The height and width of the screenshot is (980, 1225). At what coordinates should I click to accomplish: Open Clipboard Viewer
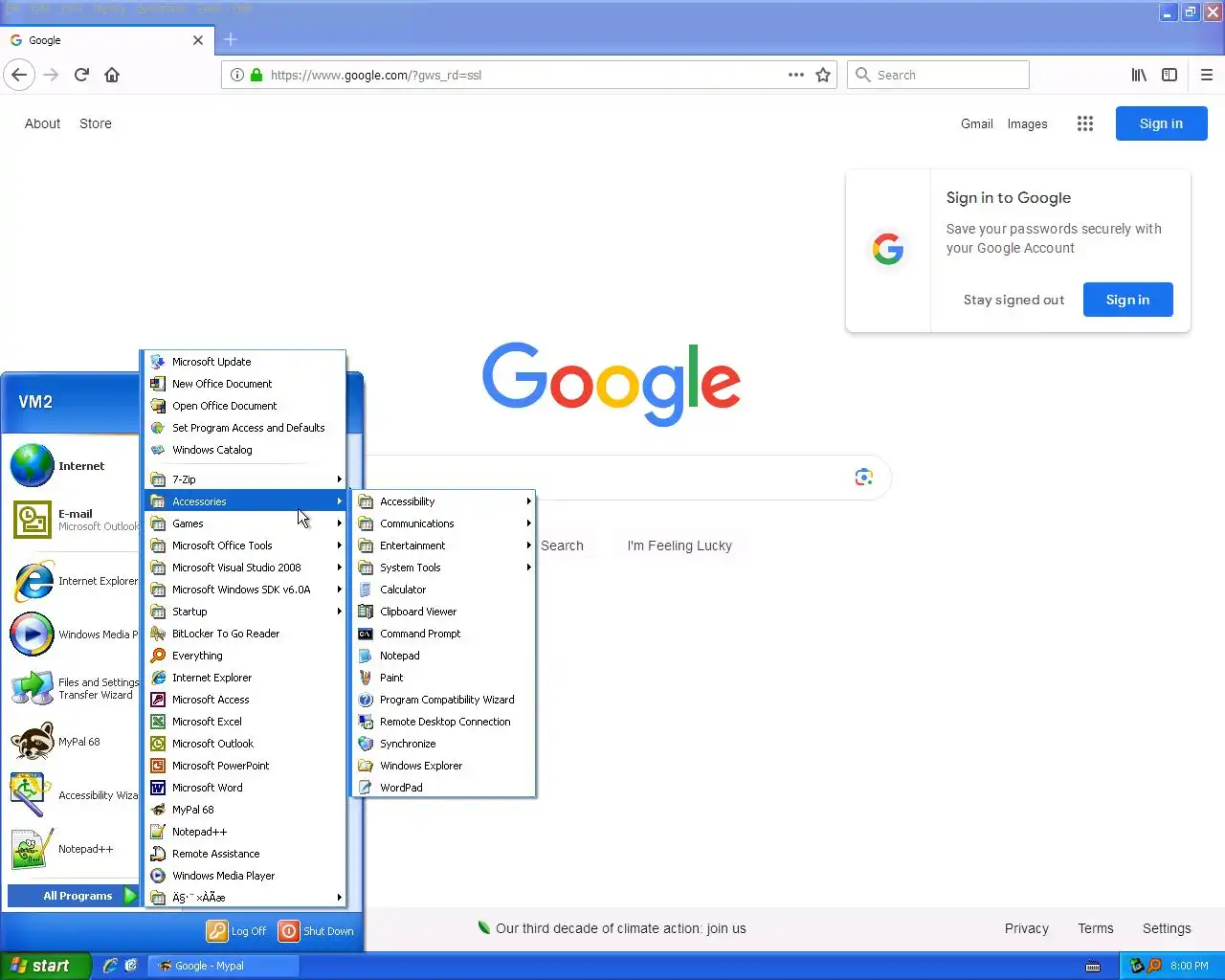443,612
